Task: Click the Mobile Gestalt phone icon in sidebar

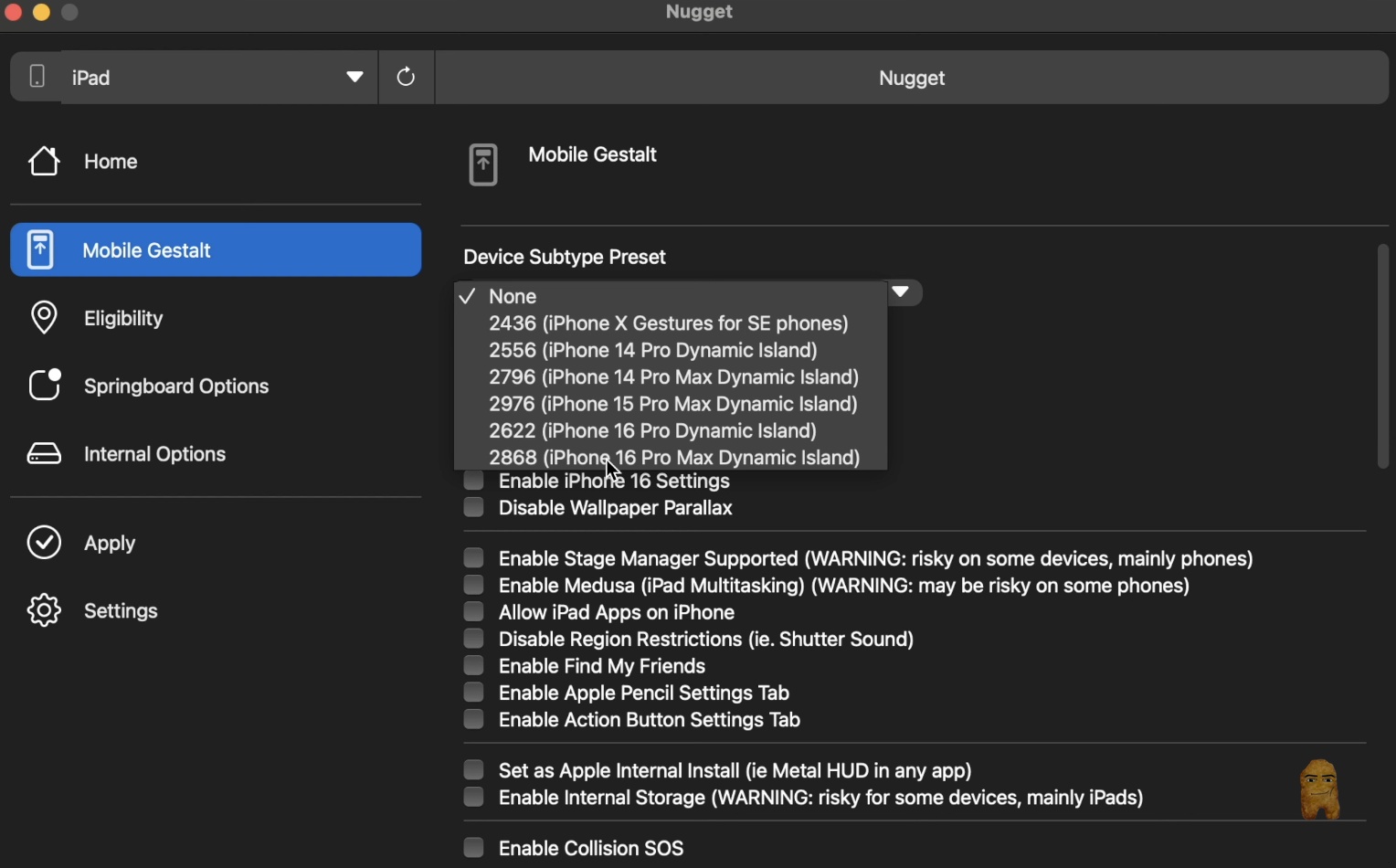Action: coord(39,249)
